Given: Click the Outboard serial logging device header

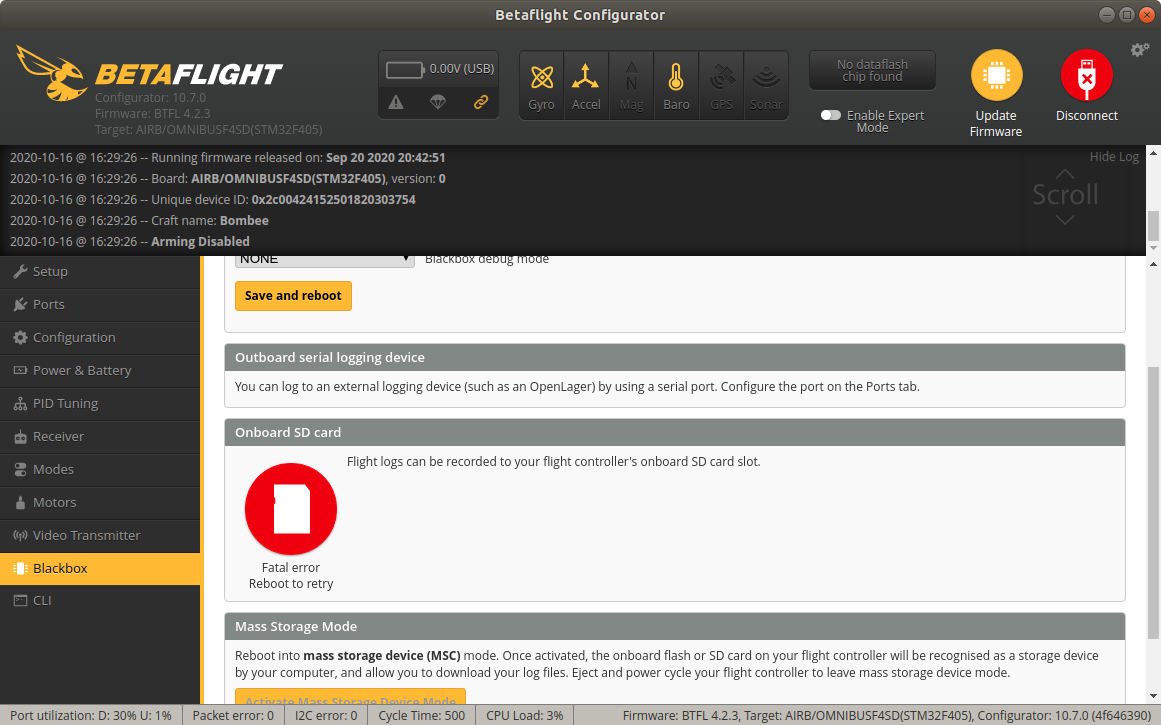Looking at the screenshot, I should 675,358.
